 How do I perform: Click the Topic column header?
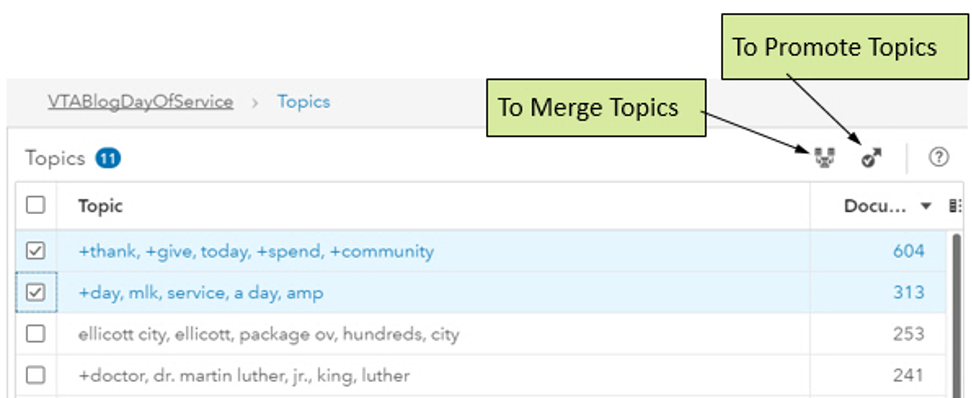[x=100, y=206]
